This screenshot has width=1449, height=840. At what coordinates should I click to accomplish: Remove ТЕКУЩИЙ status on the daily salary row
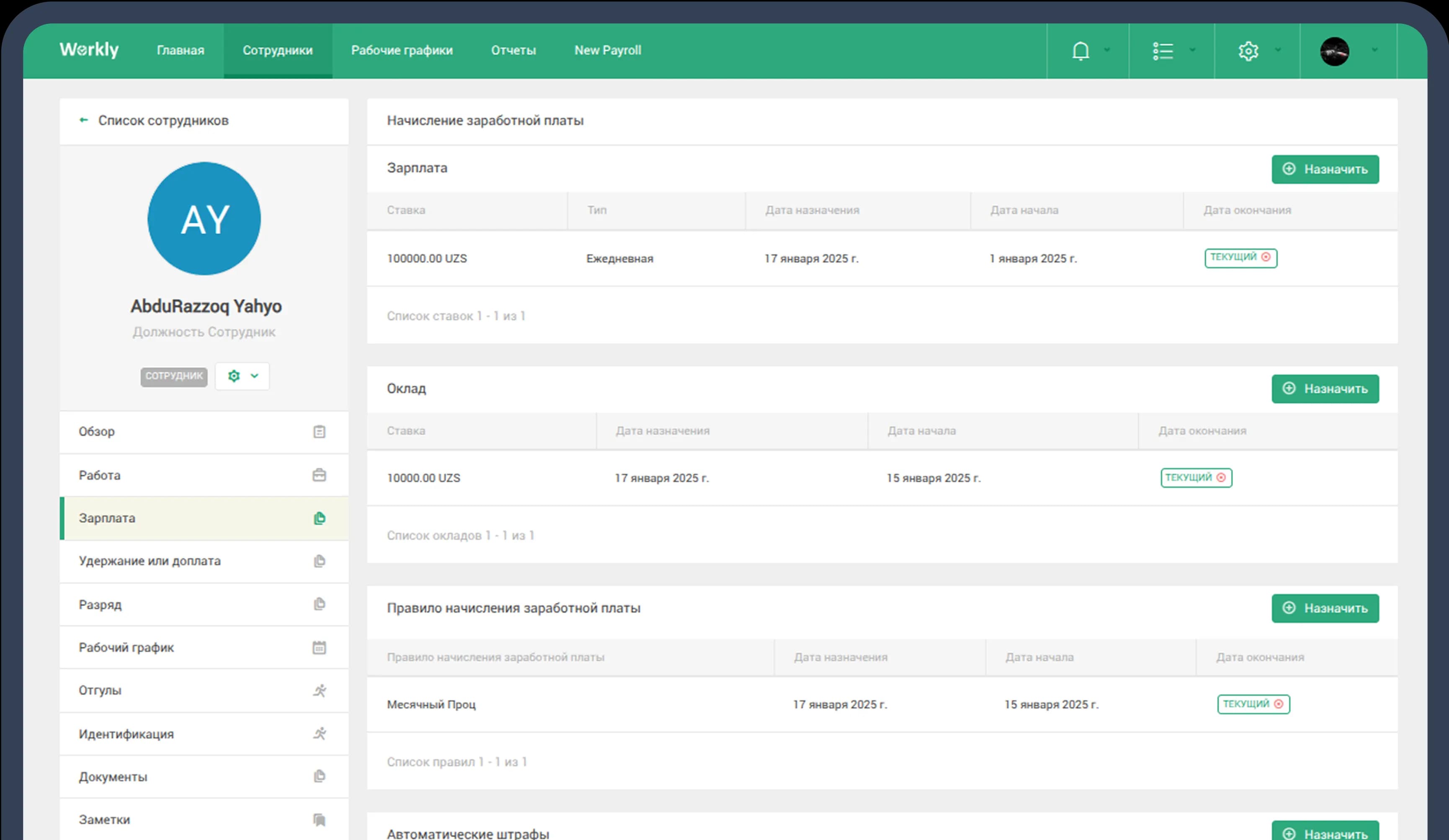(1266, 258)
